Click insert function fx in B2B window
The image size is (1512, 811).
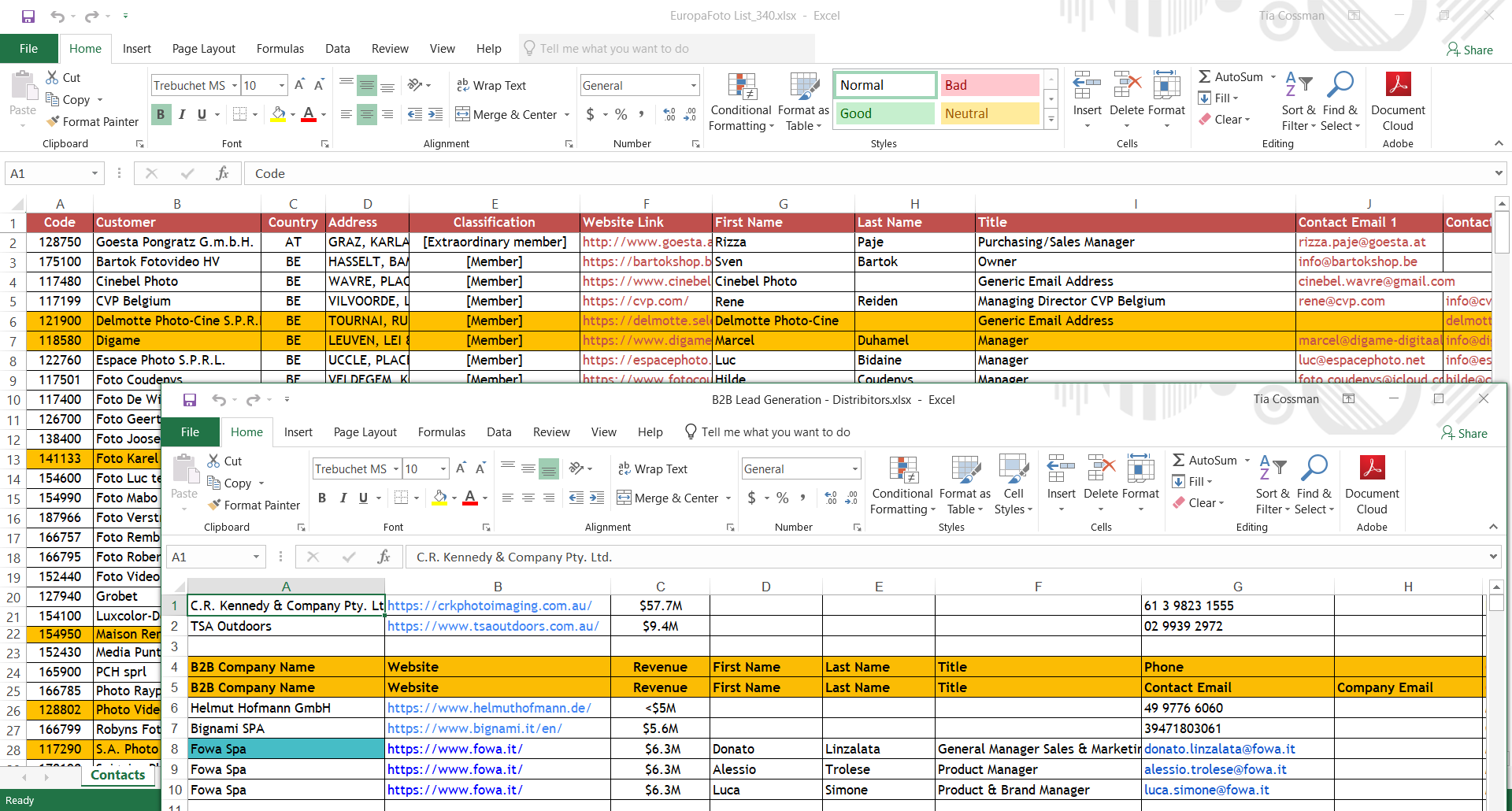(x=384, y=557)
